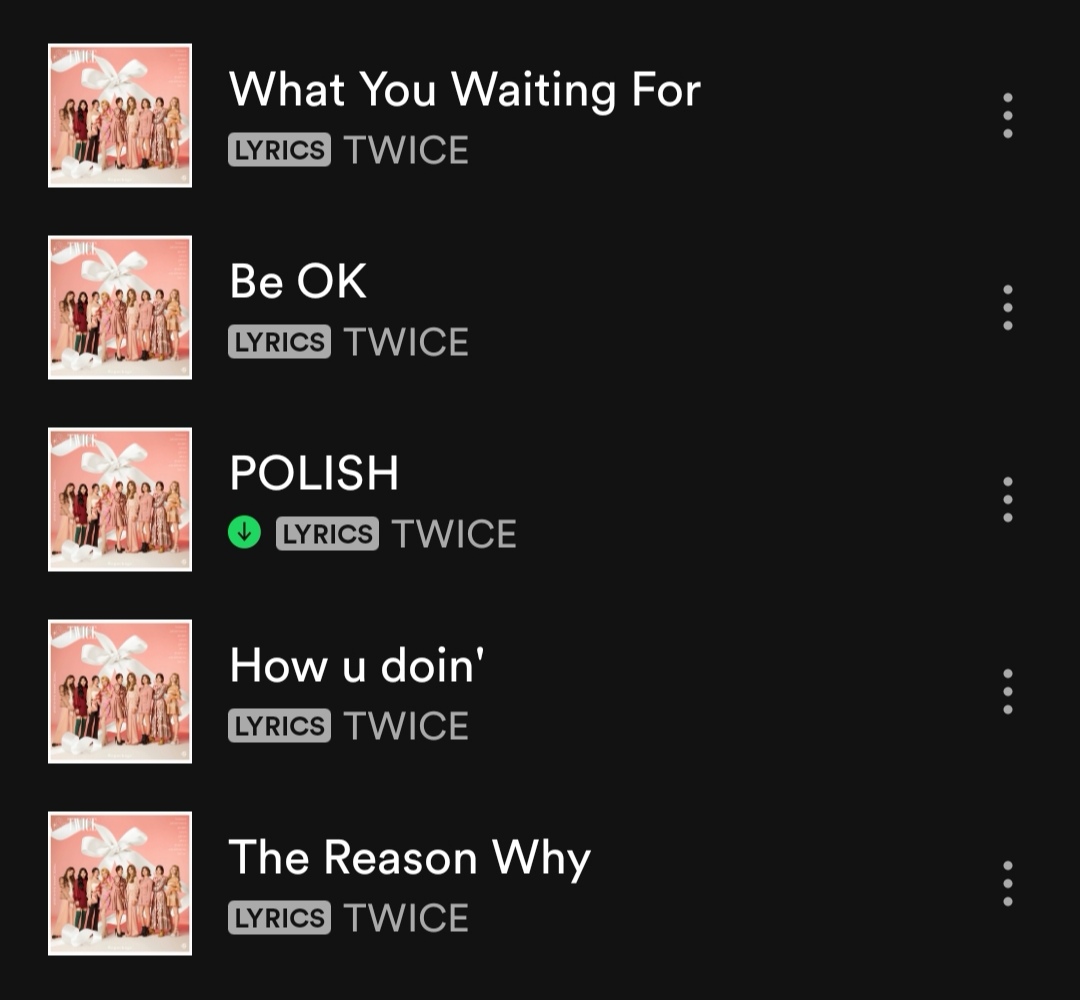Open three-dot menu for The Reason Why
The width and height of the screenshot is (1080, 1000).
point(1007,884)
